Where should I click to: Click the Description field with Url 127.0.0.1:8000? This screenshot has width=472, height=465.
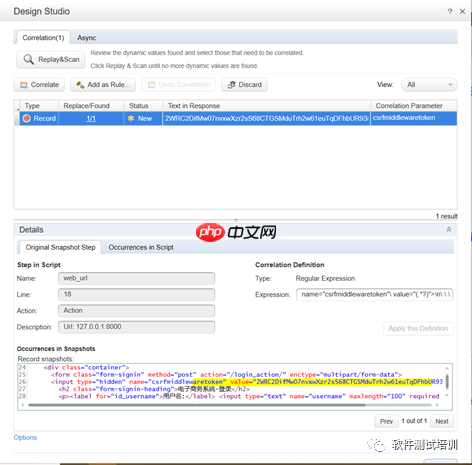point(136,327)
